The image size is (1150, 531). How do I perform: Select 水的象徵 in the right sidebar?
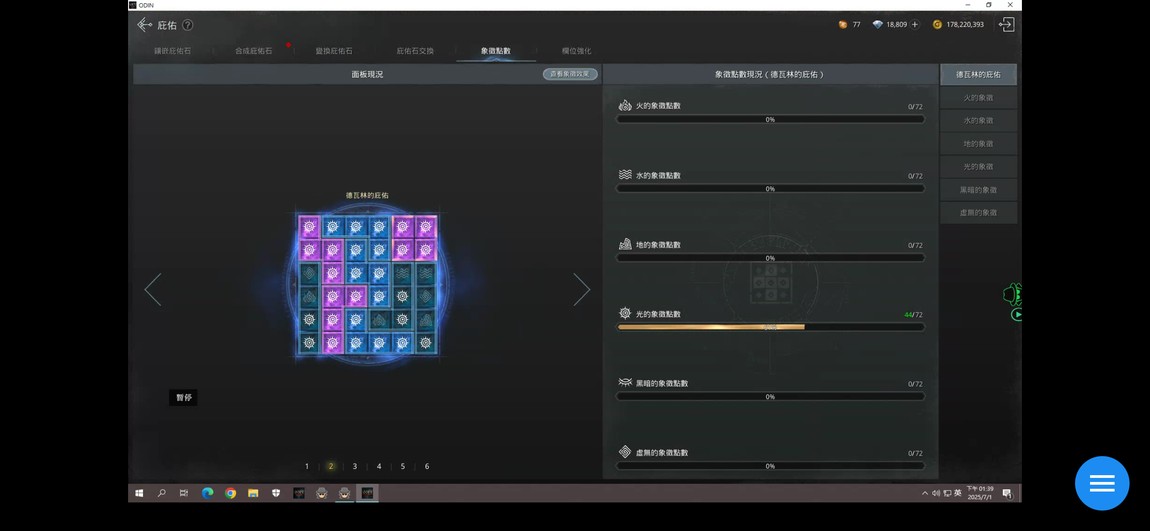click(x=978, y=120)
